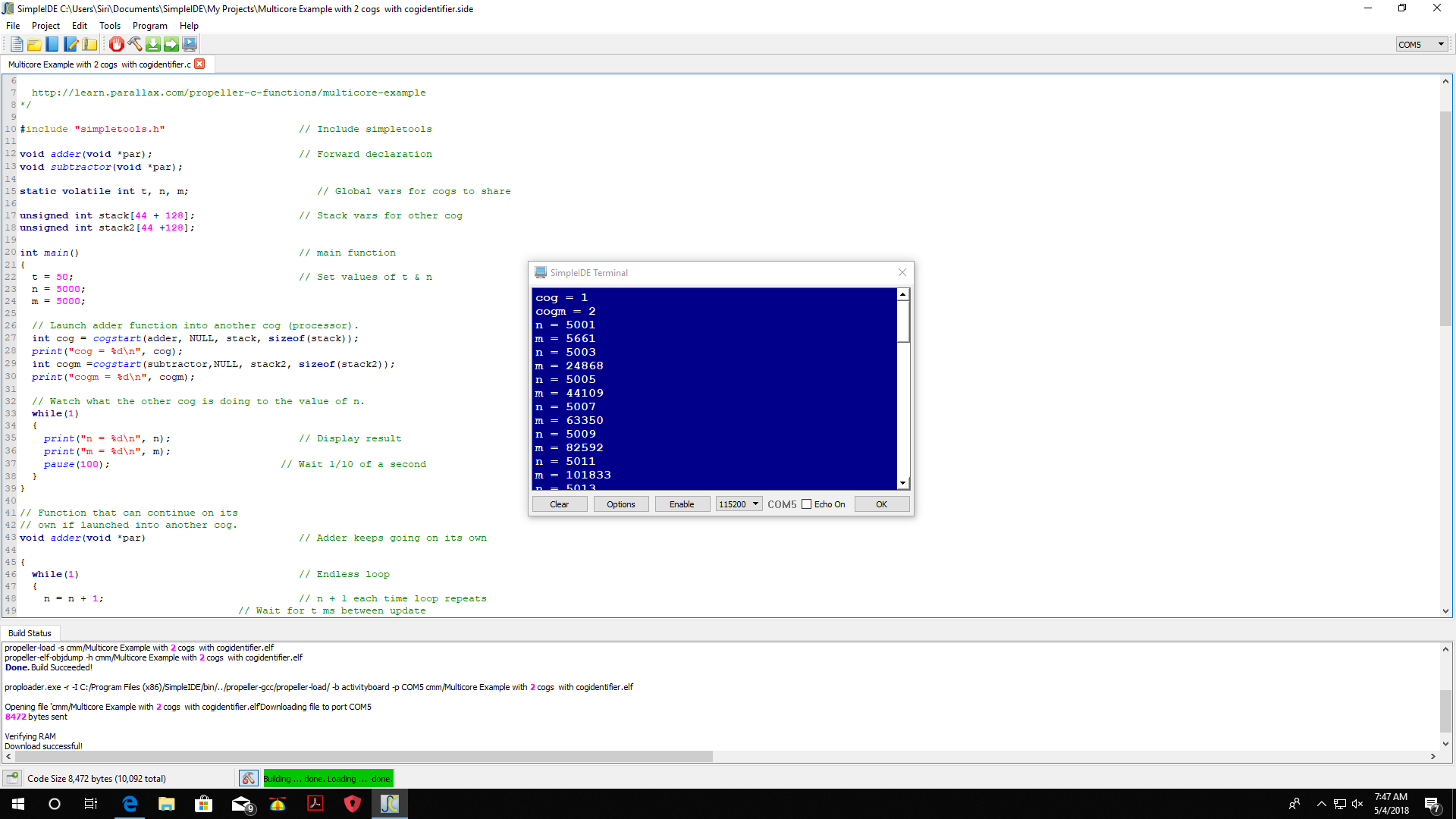The width and height of the screenshot is (1456, 819).
Task: Click the Open Project folder icon
Action: point(34,45)
